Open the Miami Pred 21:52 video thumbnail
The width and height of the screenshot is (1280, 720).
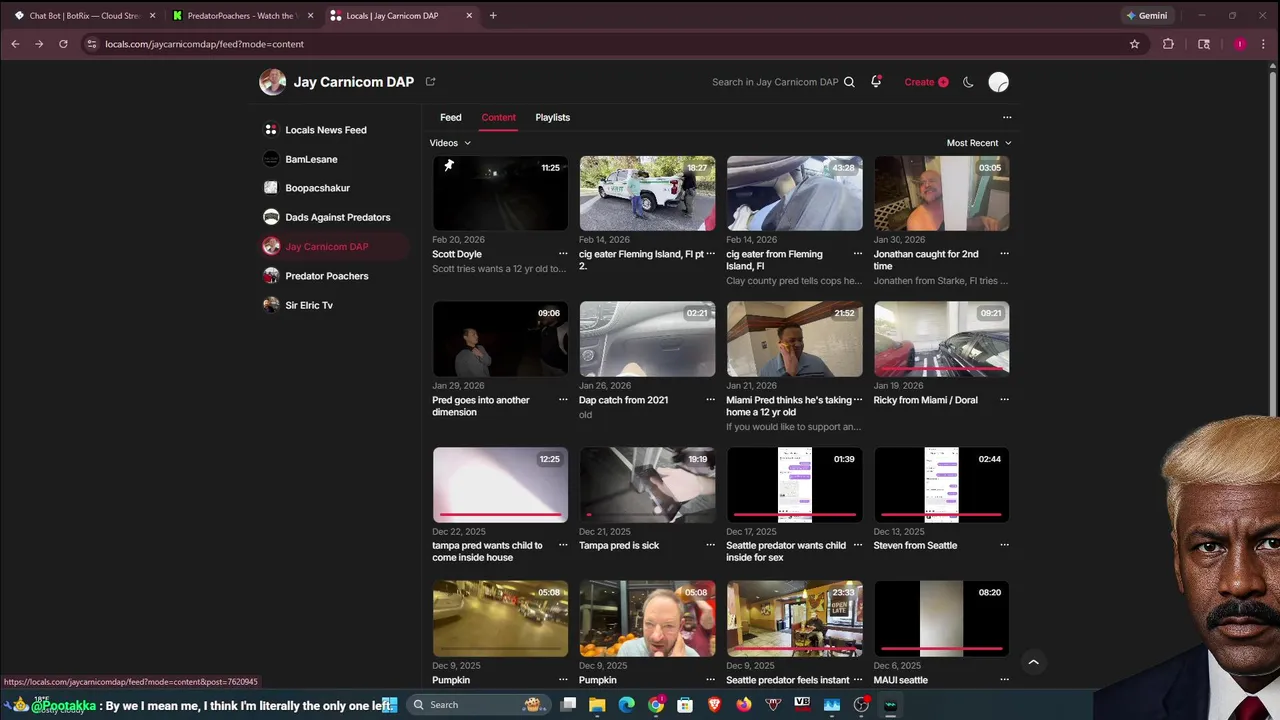point(794,339)
